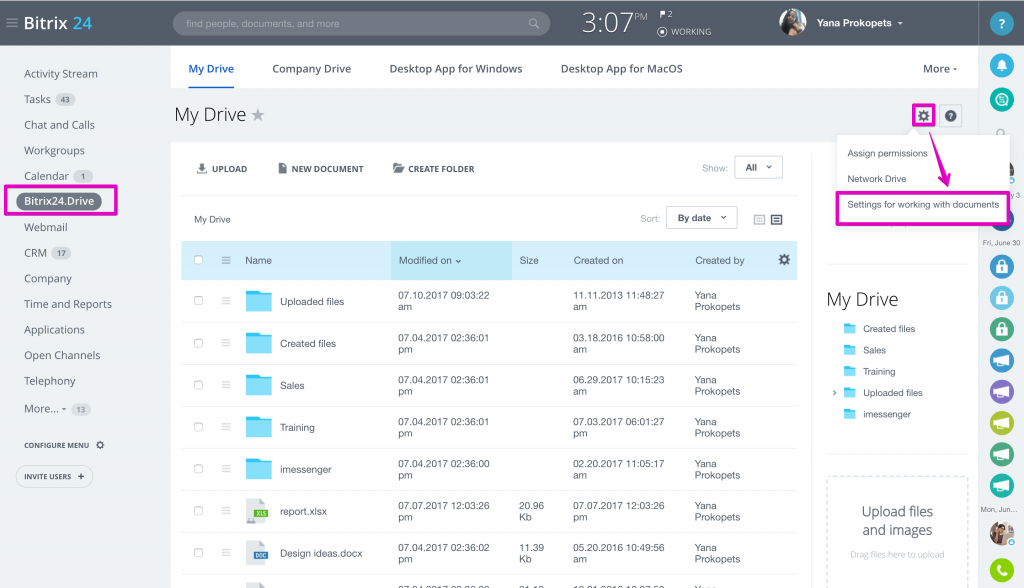Click the green padlock chat icon in sidebar
The width and height of the screenshot is (1024, 588).
coord(1001,329)
